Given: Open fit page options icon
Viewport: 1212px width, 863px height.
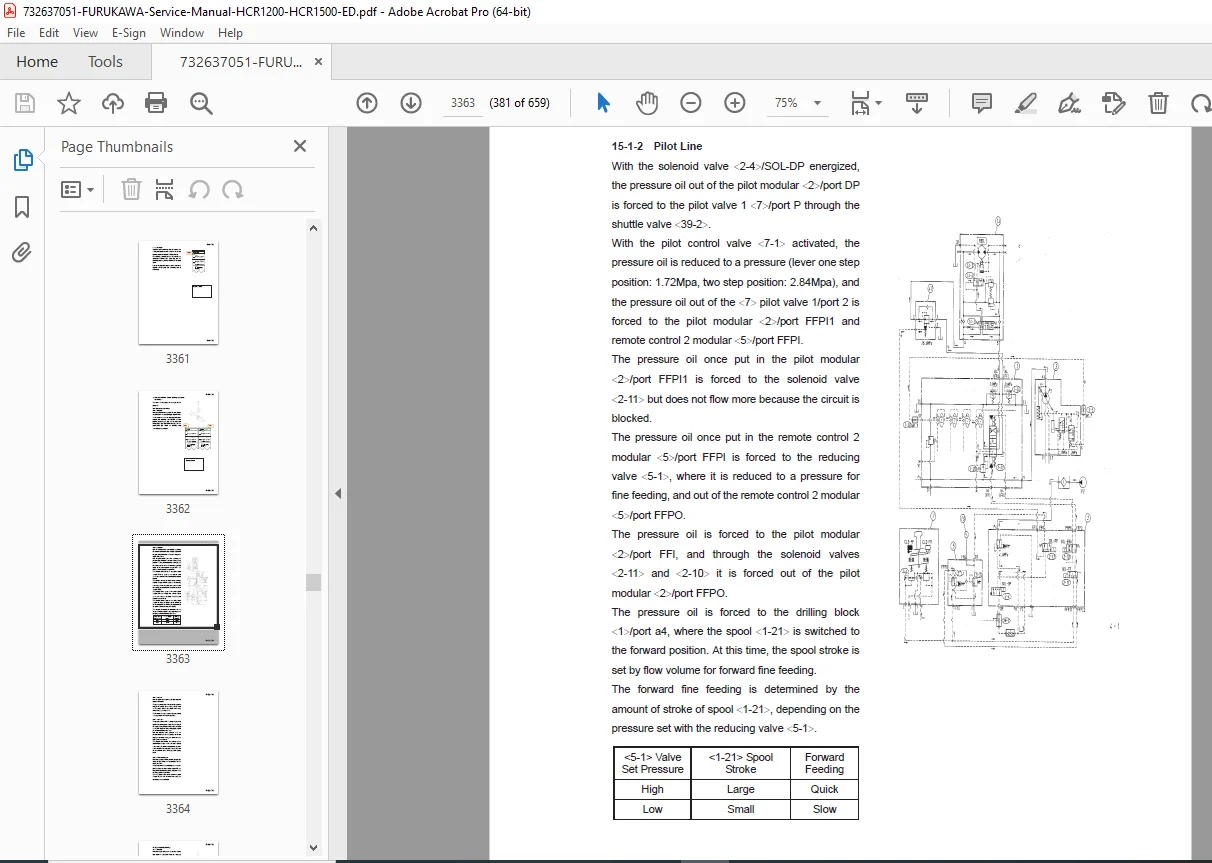Looking at the screenshot, I should [x=865, y=103].
